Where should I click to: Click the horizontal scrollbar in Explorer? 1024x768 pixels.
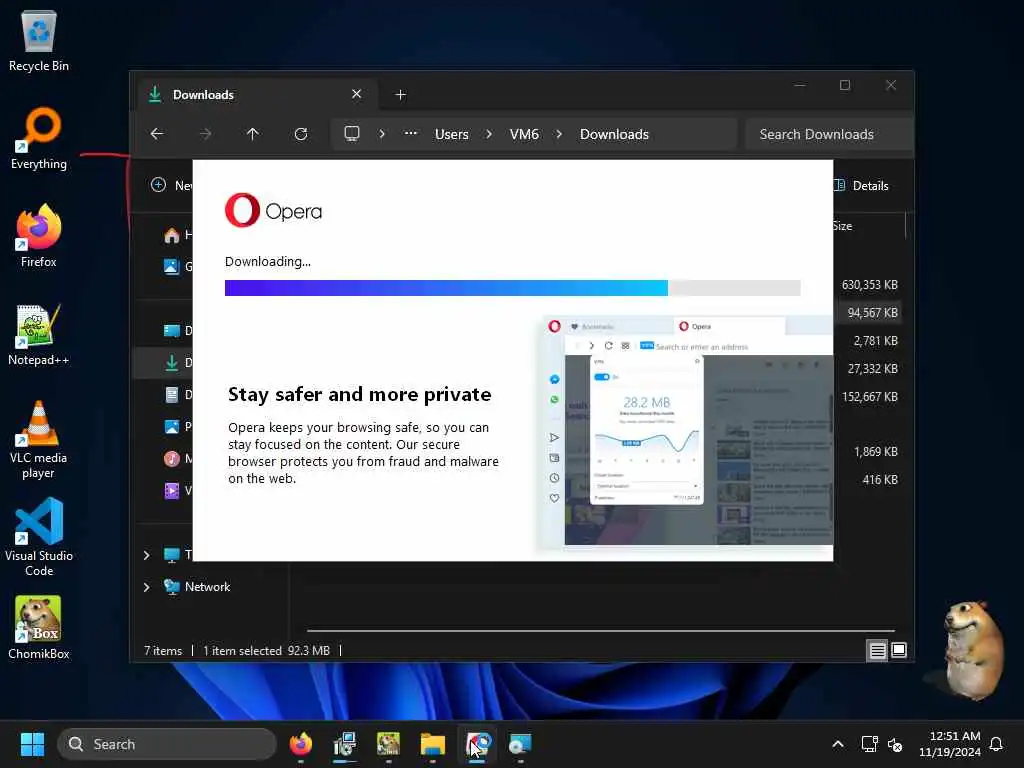pyautogui.click(x=601, y=631)
